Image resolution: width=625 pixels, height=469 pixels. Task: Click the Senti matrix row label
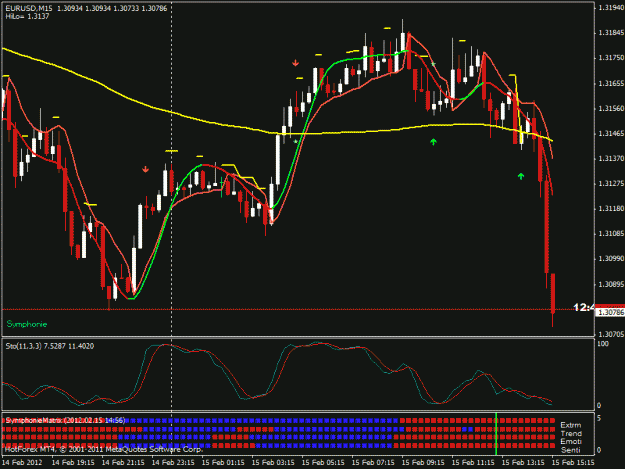(570, 450)
